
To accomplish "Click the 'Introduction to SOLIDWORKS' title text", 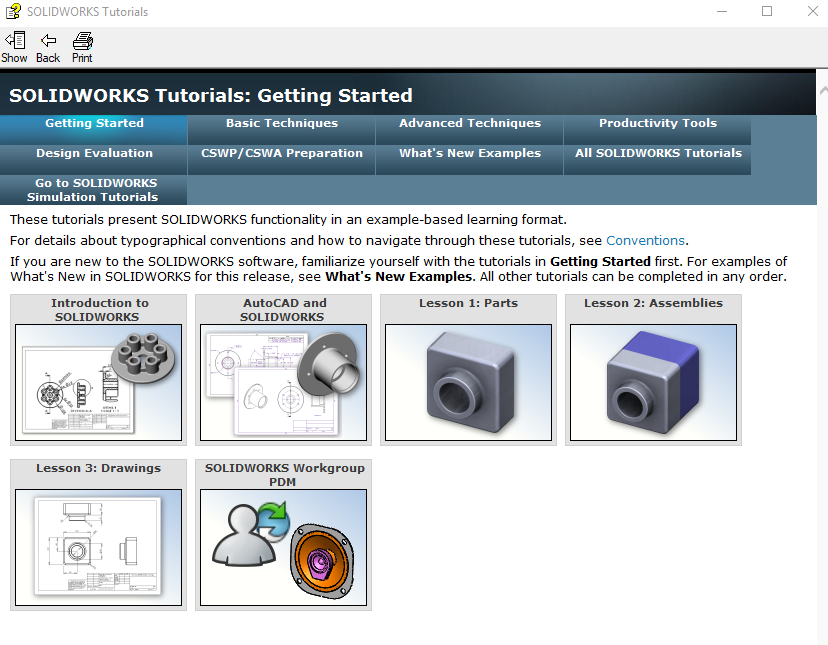I will [99, 310].
